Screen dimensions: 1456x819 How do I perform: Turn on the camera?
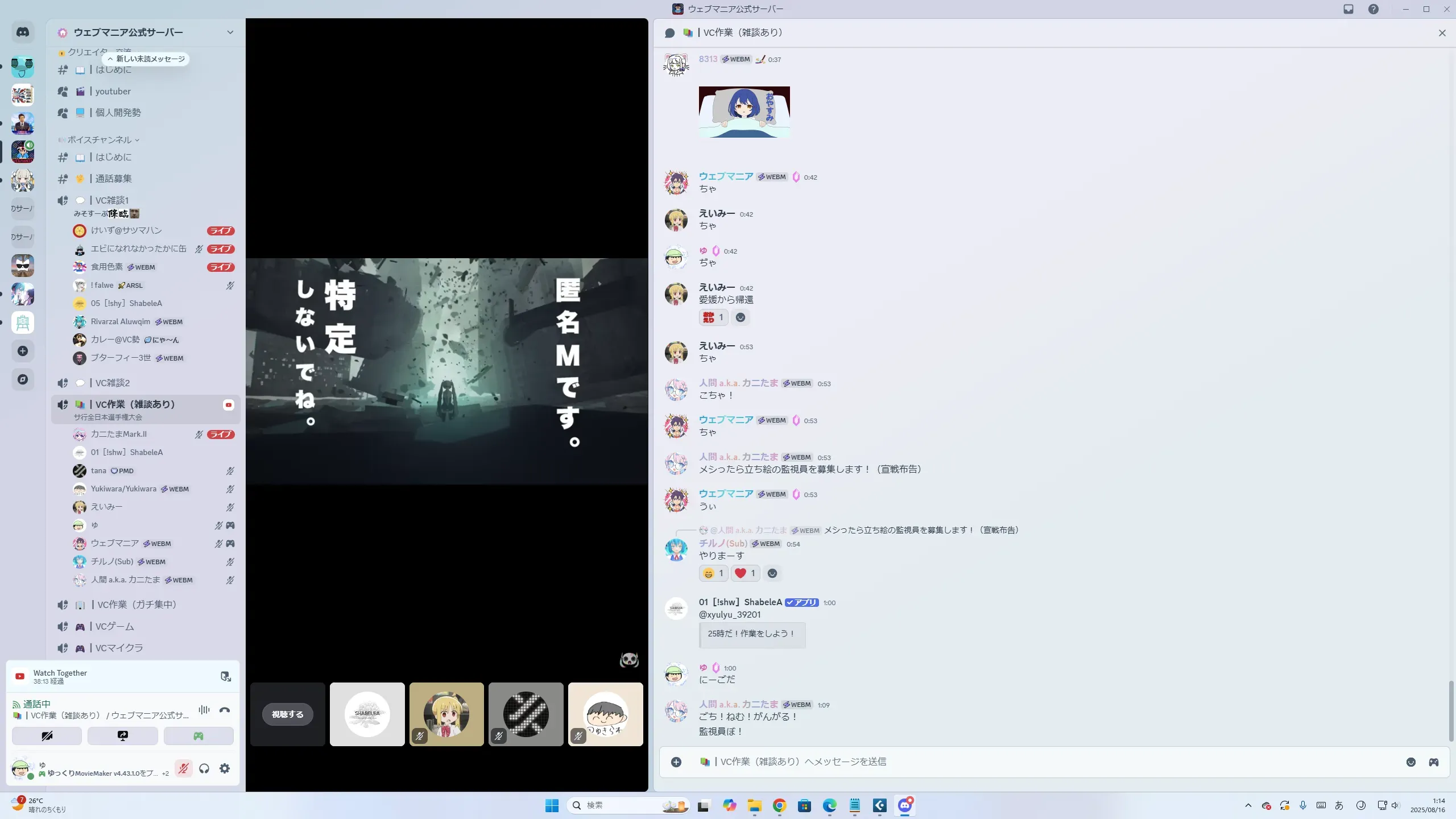click(x=47, y=736)
